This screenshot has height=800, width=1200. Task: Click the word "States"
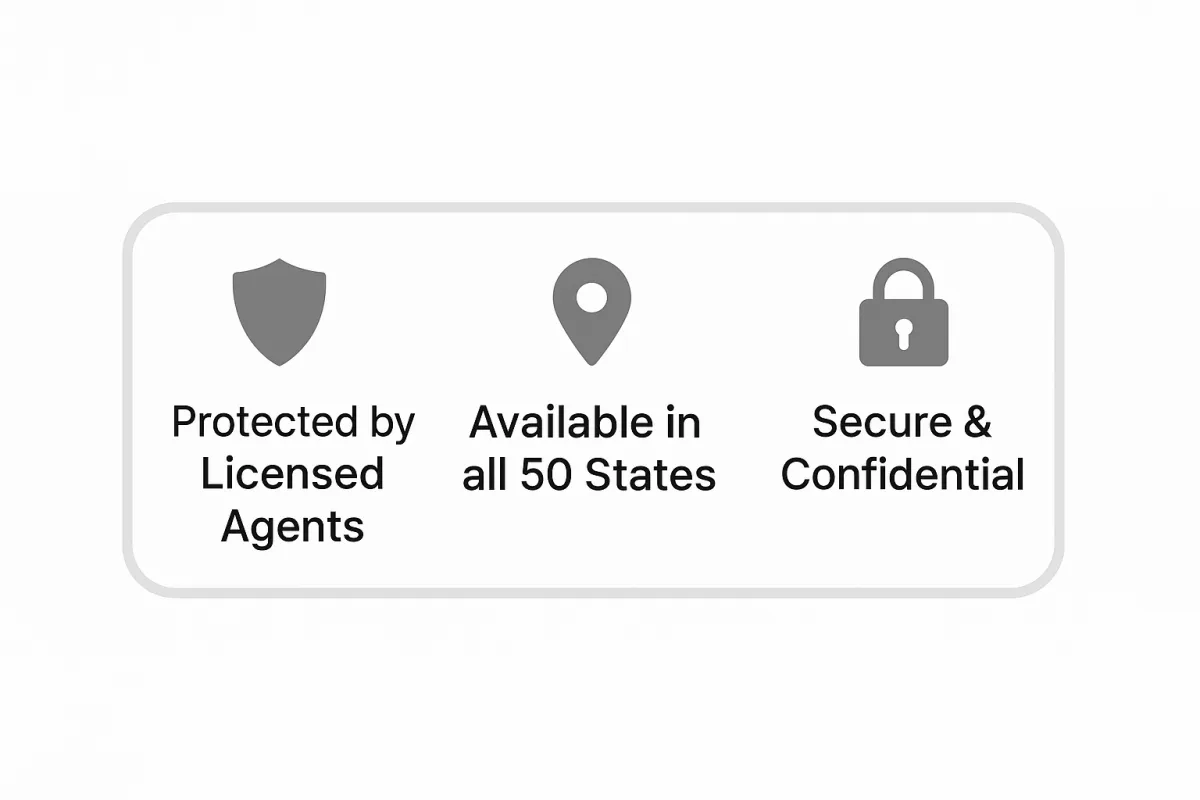click(651, 476)
